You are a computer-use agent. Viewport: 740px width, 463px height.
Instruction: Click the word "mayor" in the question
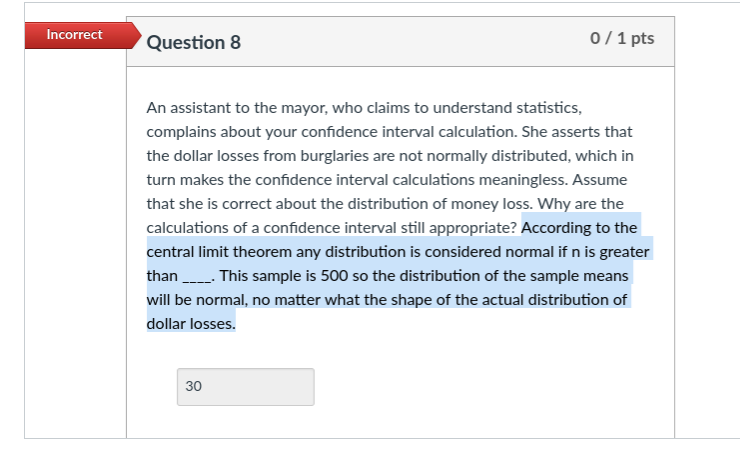(x=304, y=108)
